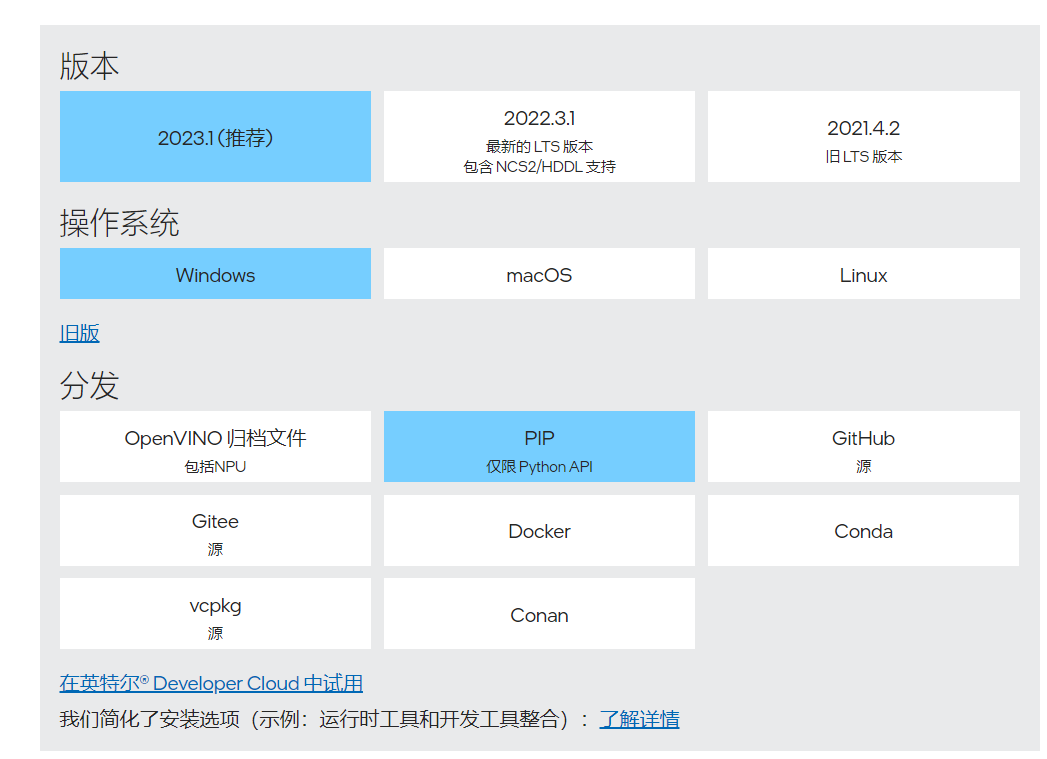Select OpenVINO 归档文件 distribution

(215, 447)
